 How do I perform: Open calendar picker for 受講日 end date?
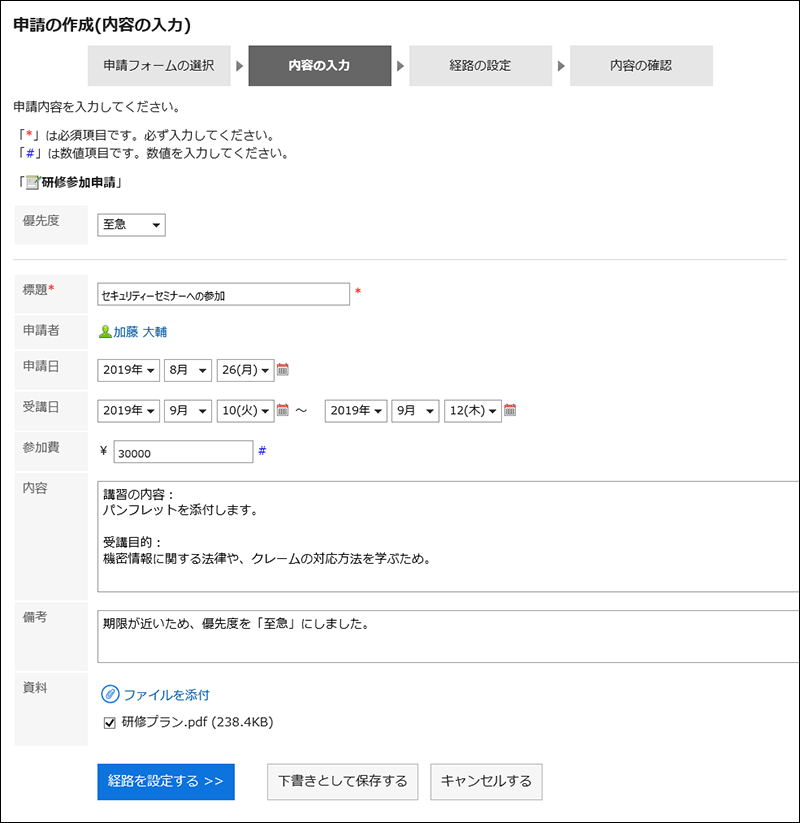510,410
